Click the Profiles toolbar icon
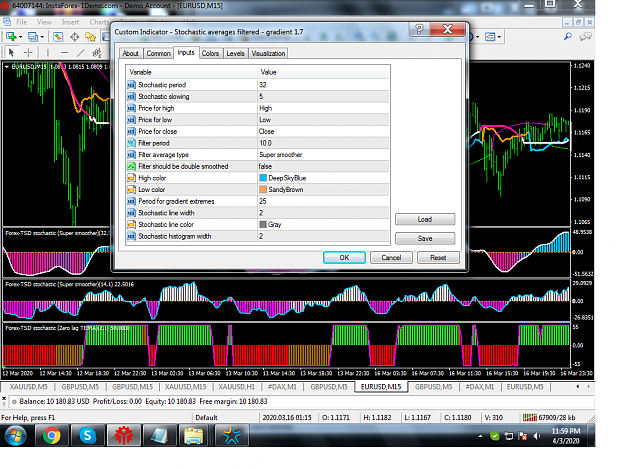This screenshot has height=469, width=625. (33, 37)
